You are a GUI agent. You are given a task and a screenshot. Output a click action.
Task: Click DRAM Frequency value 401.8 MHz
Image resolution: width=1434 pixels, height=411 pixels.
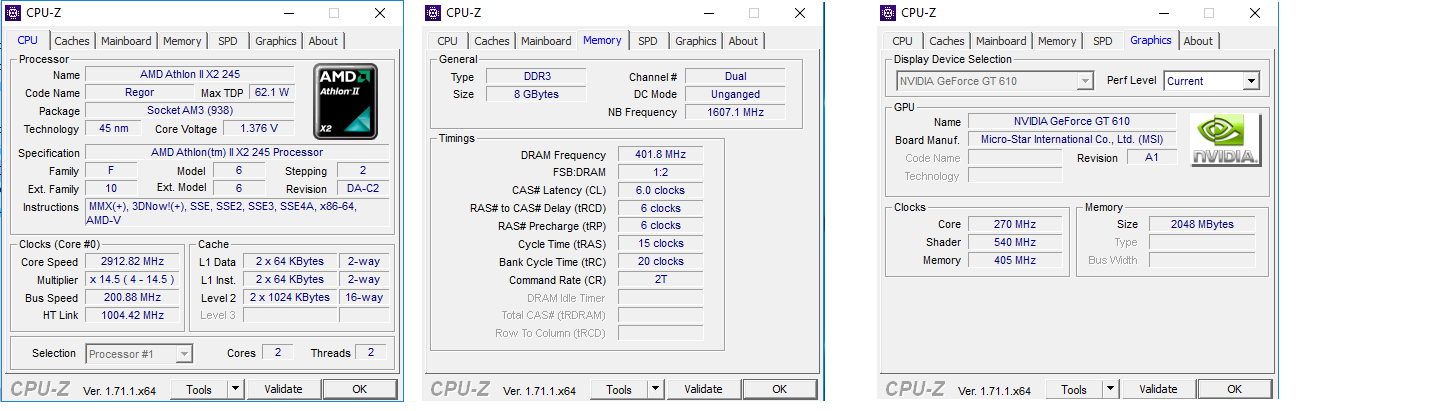[x=661, y=155]
